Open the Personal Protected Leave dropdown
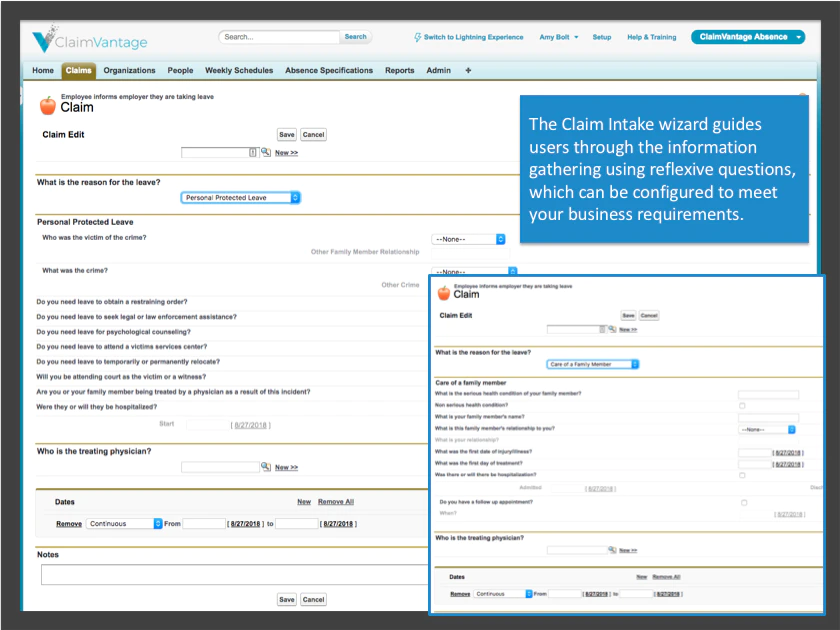The height and width of the screenshot is (630, 840). 241,198
